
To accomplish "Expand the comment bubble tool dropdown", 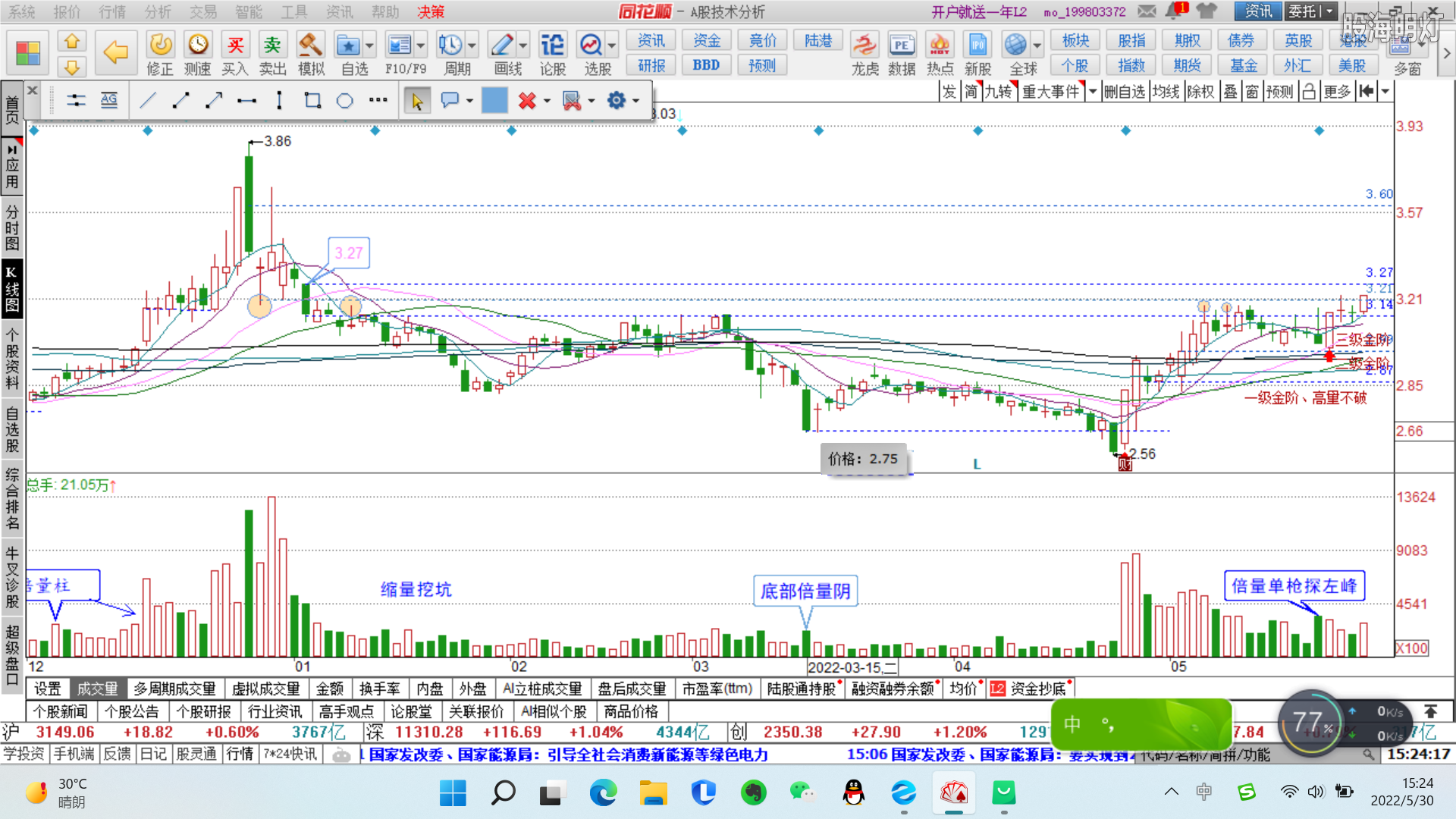I will click(469, 100).
